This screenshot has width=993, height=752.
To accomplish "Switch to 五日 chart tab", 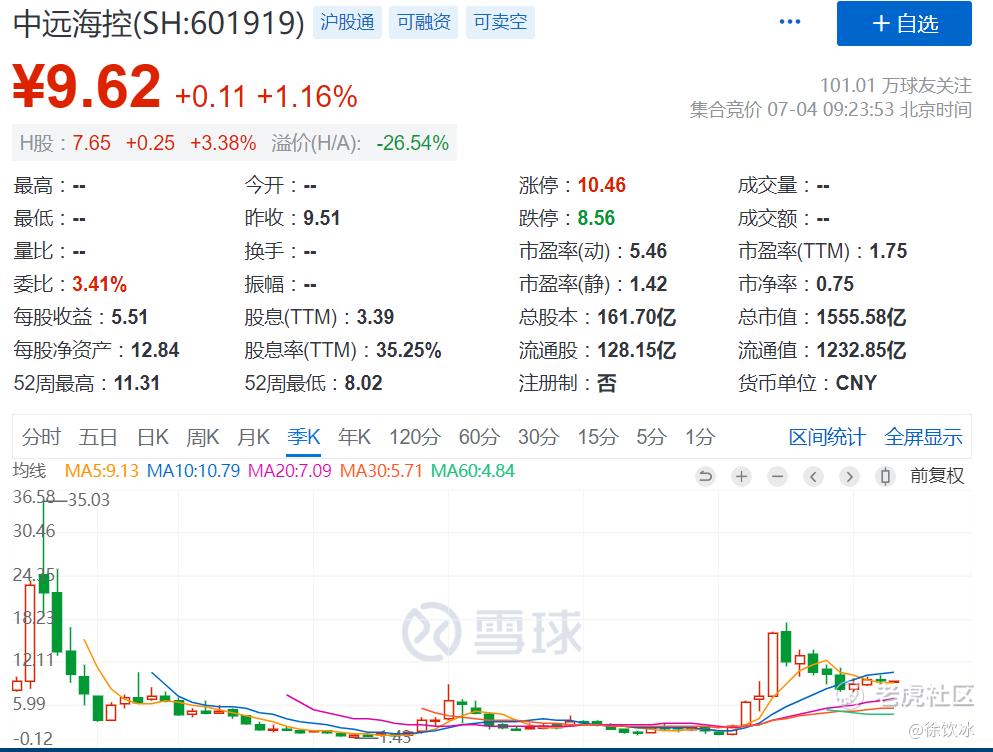I will [98, 437].
